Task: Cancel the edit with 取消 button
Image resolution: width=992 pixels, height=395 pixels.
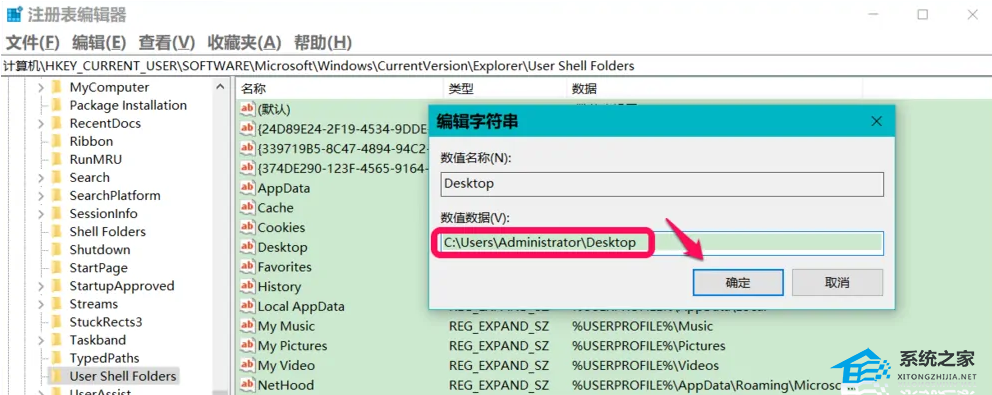Action: pyautogui.click(x=837, y=282)
